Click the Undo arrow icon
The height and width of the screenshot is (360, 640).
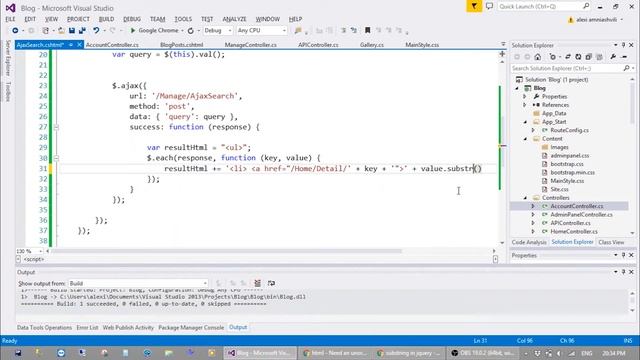pos(96,31)
